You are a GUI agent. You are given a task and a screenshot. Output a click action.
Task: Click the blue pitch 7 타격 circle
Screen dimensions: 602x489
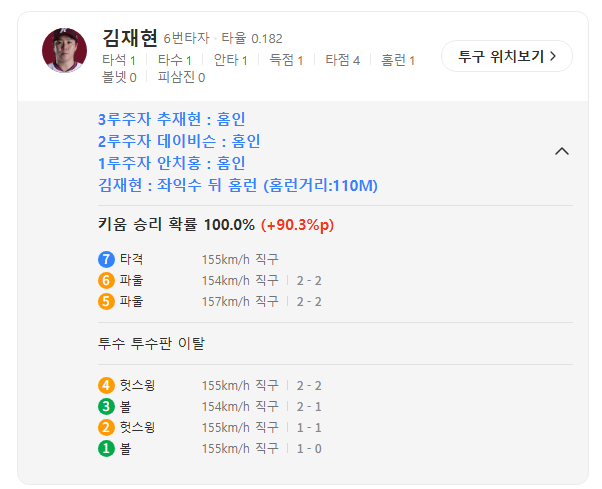pos(106,259)
